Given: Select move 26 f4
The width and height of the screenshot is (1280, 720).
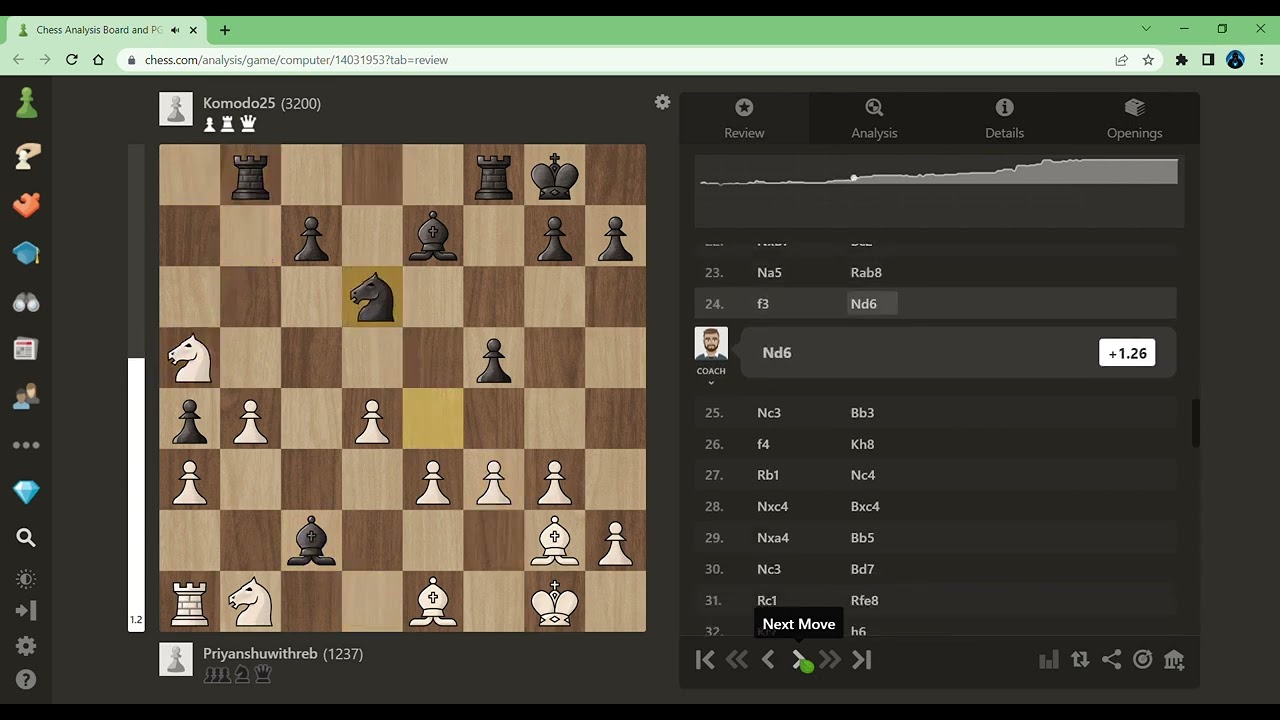Looking at the screenshot, I should coord(764,444).
